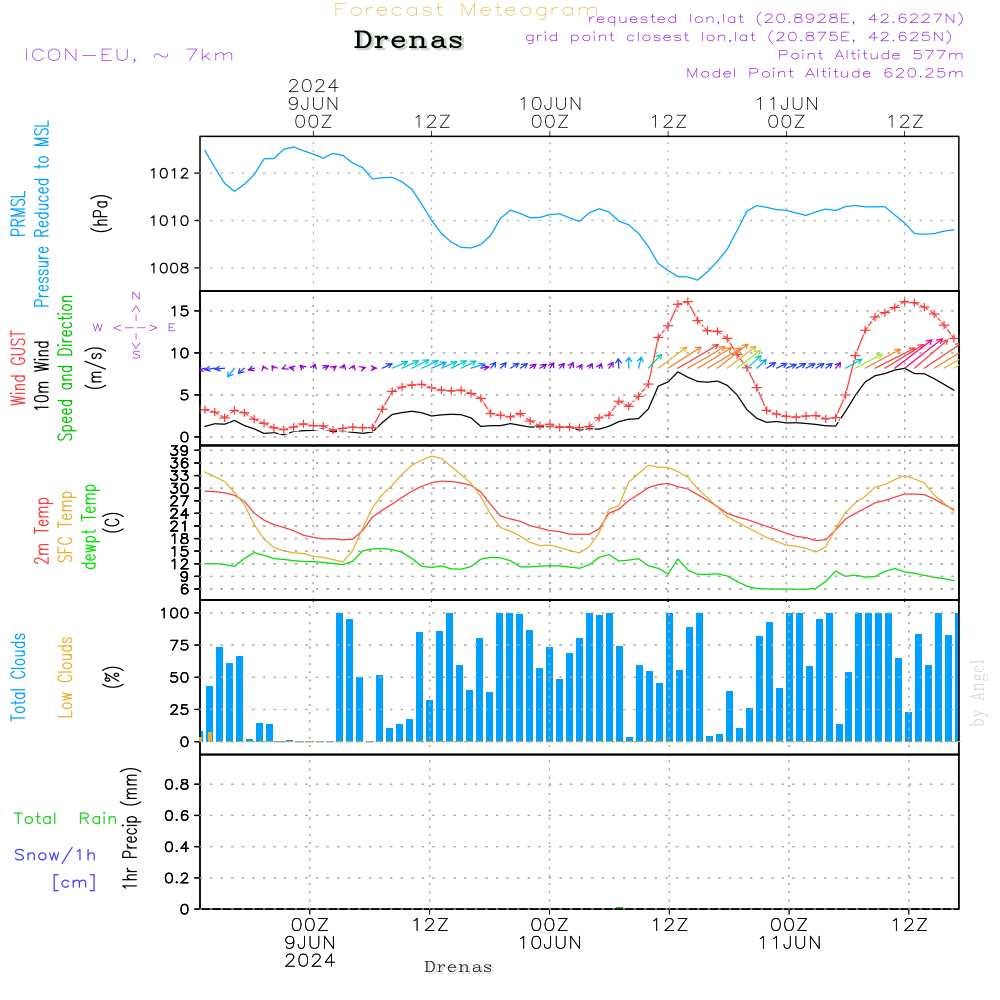Viewport: 1000px width, 1000px height.
Task: Click the "Drenas" caption at the bottom
Action: click(x=459, y=967)
